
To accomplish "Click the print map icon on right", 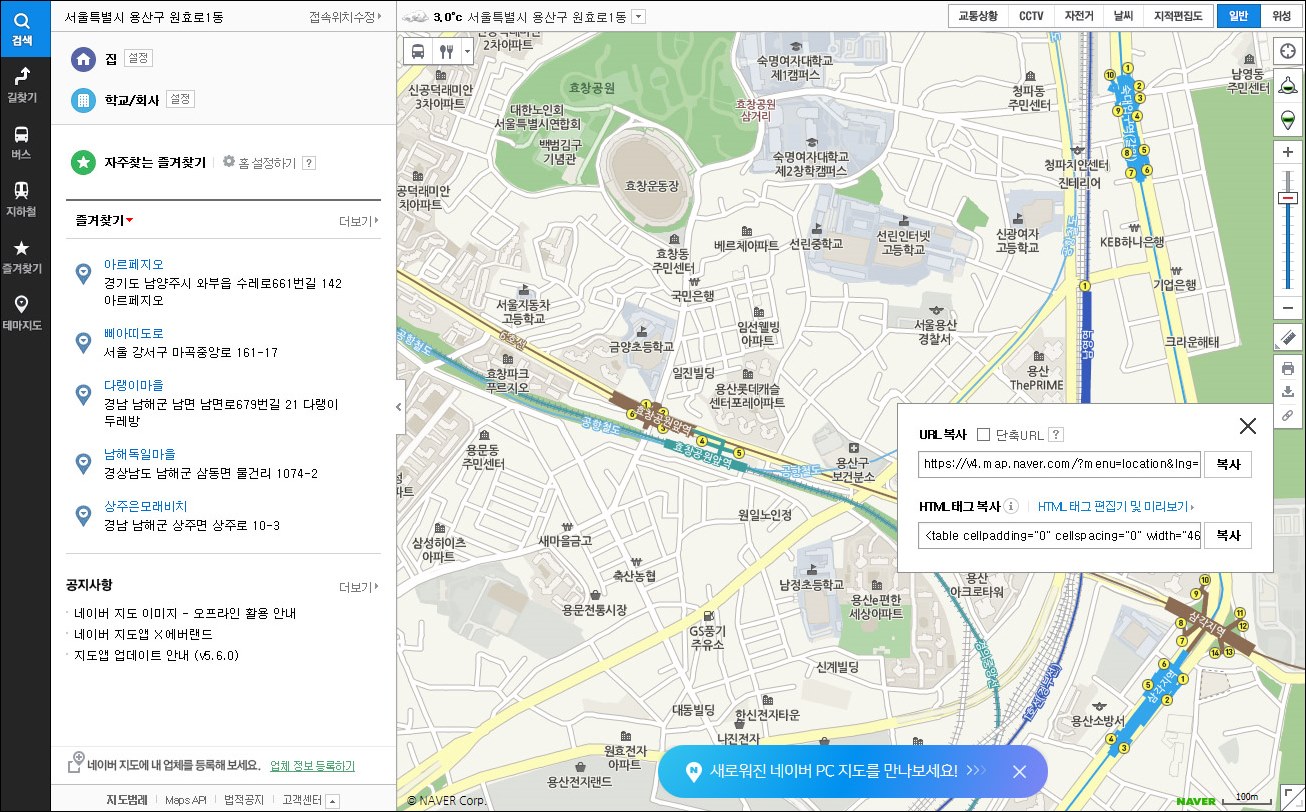I will click(x=1289, y=368).
